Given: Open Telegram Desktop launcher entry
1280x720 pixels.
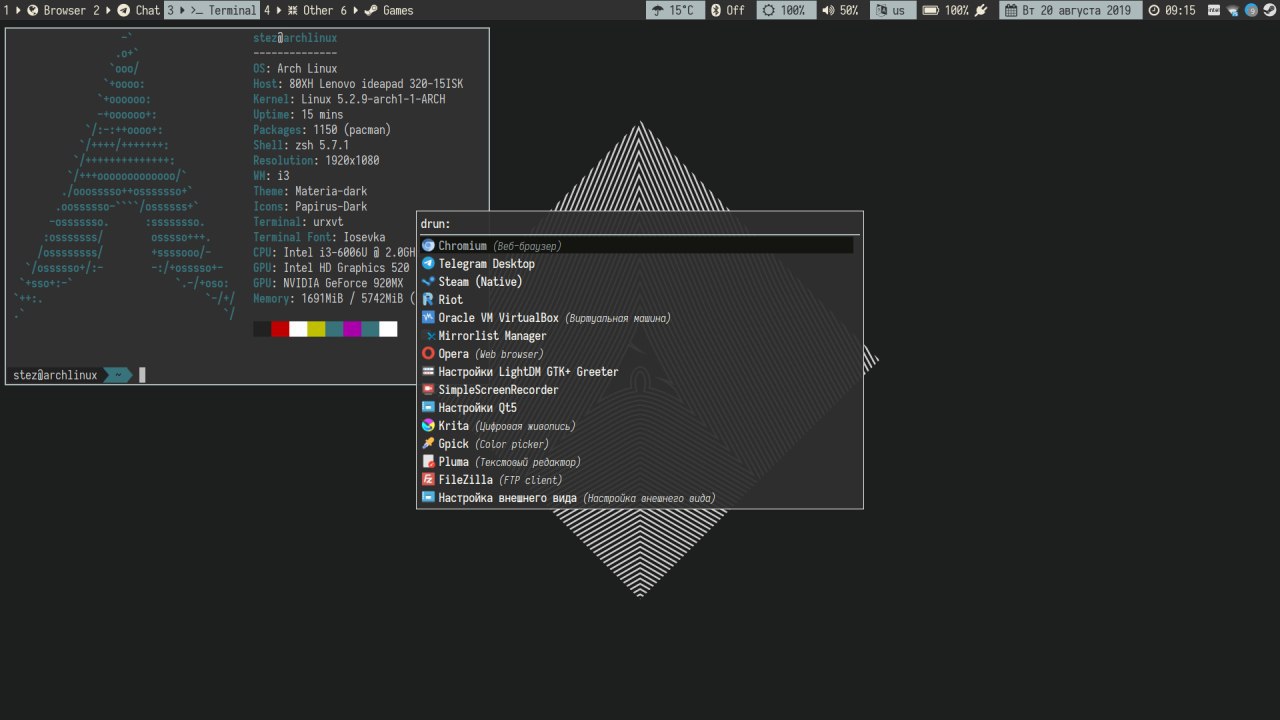Looking at the screenshot, I should point(638,264).
